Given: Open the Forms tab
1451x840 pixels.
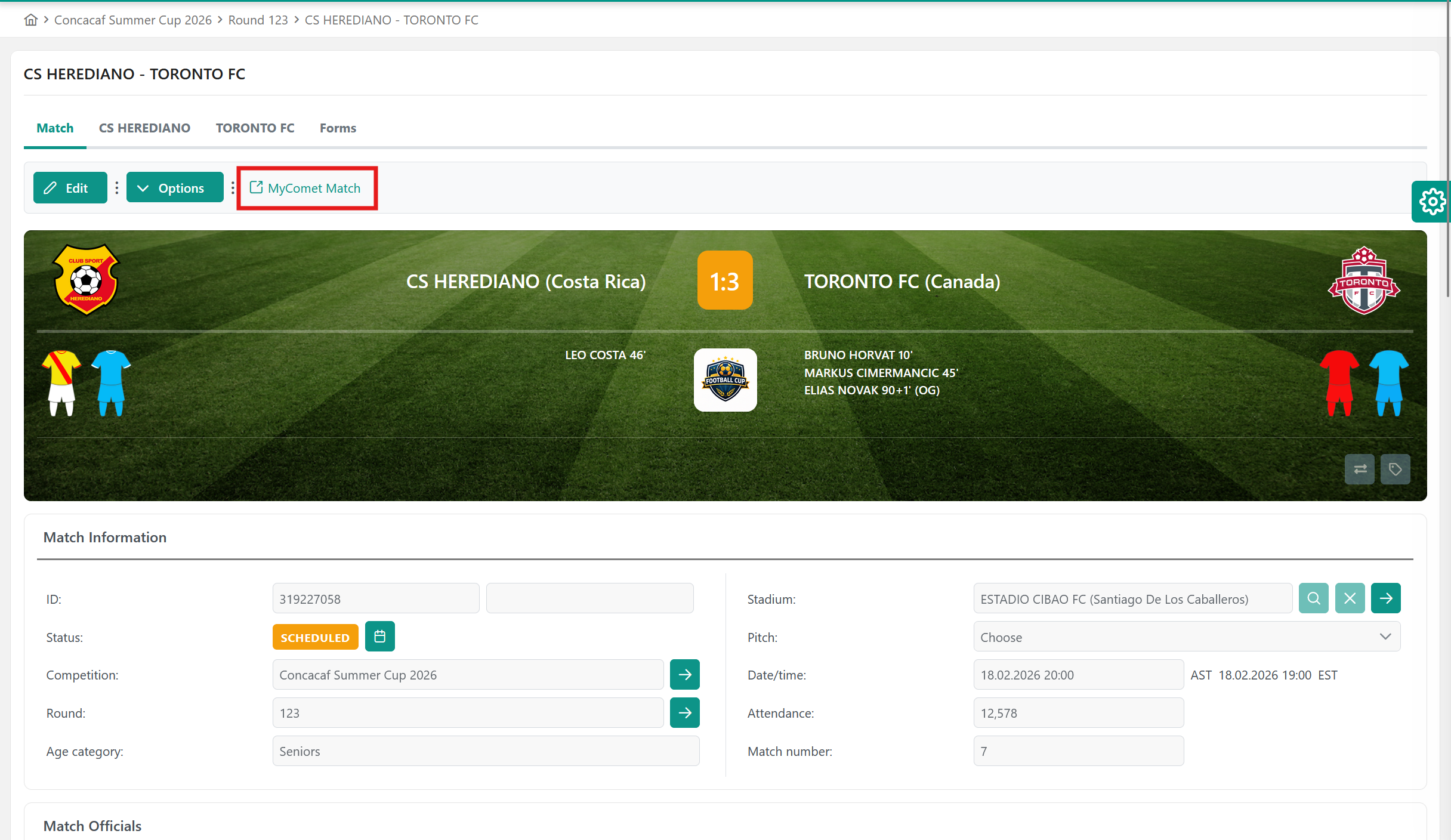Looking at the screenshot, I should click(338, 128).
